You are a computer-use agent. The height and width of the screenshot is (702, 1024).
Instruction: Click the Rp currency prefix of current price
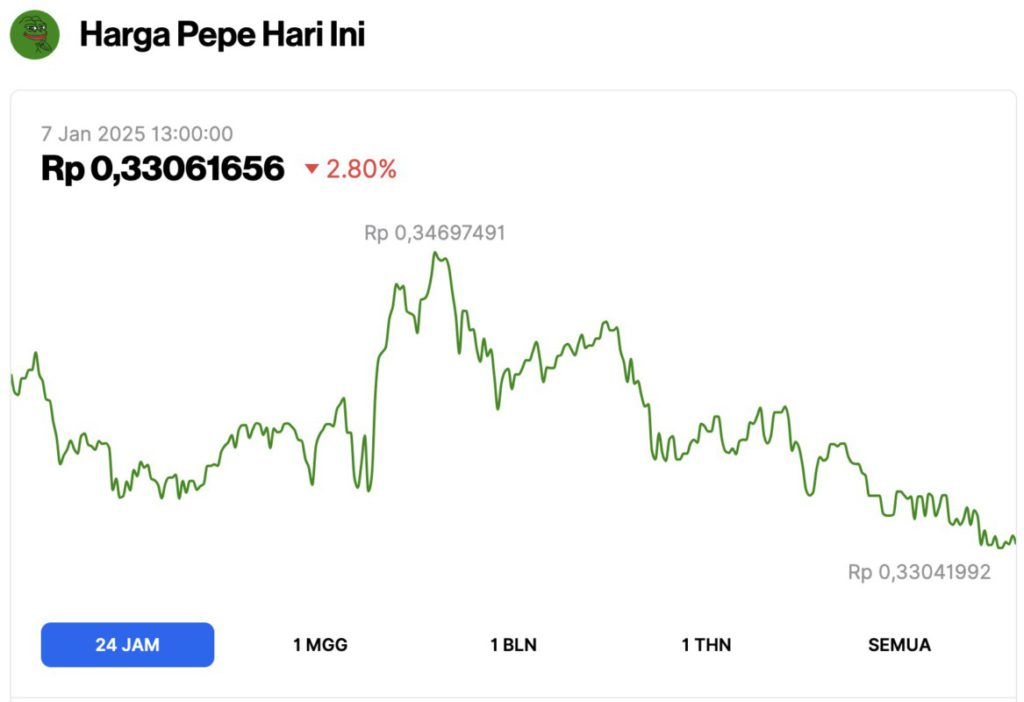62,169
